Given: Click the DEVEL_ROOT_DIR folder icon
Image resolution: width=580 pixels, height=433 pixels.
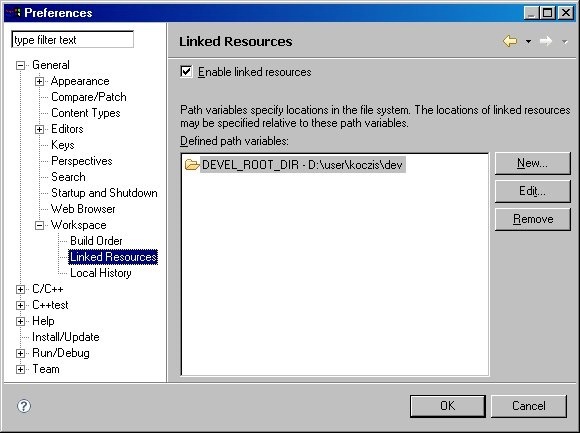Looking at the screenshot, I should [192, 165].
